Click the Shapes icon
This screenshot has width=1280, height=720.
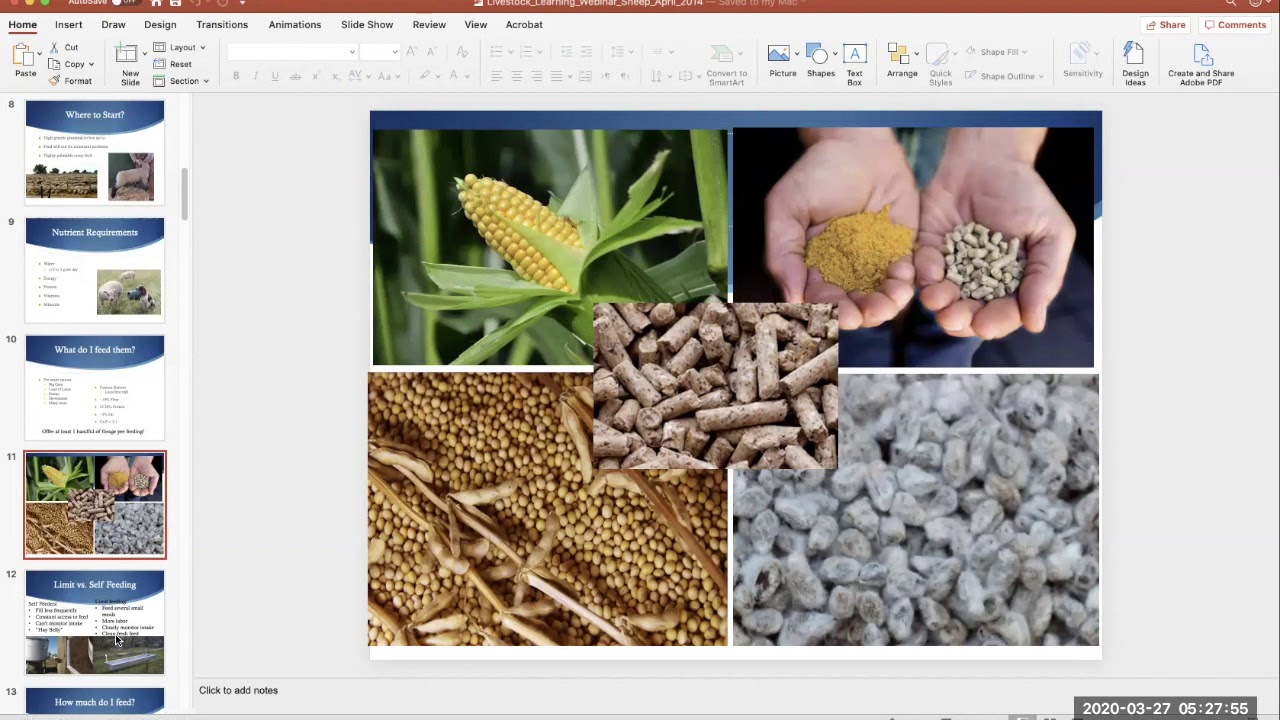[818, 54]
